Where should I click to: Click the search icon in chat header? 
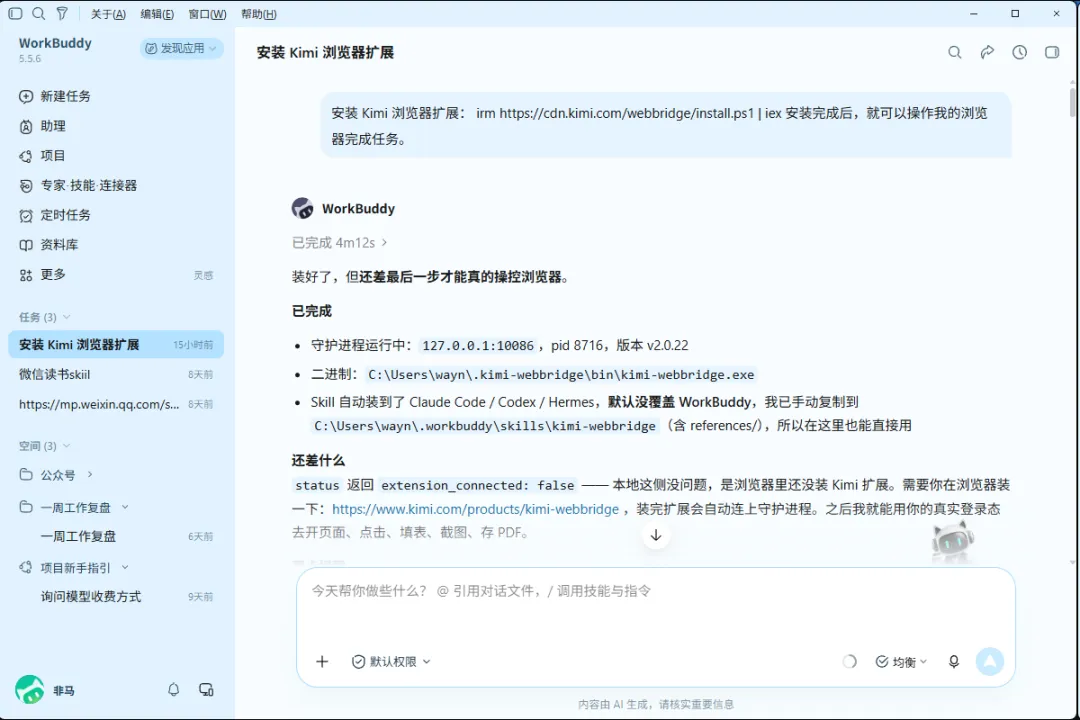(x=955, y=52)
